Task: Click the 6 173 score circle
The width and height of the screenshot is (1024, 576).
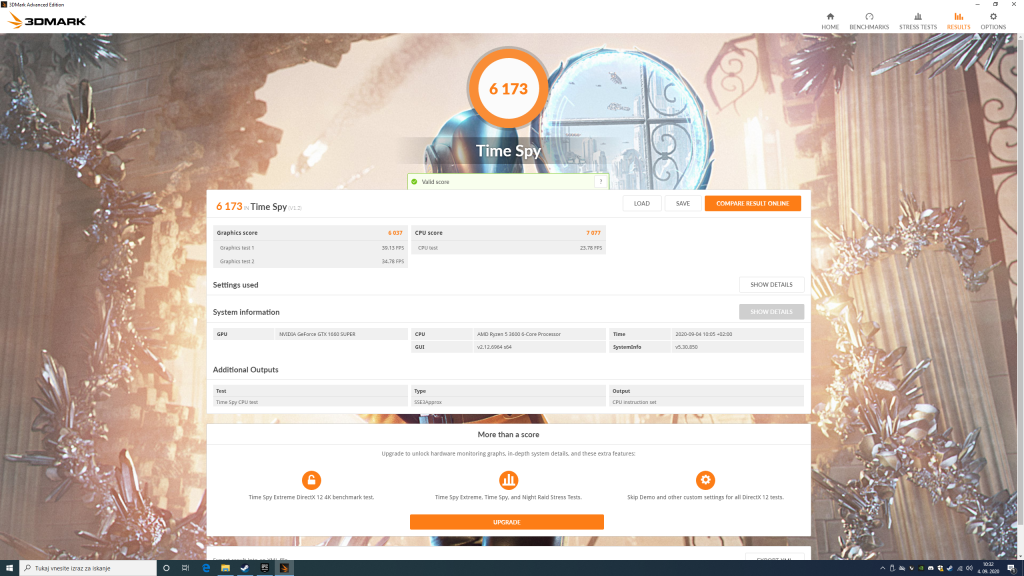Action: [x=508, y=89]
